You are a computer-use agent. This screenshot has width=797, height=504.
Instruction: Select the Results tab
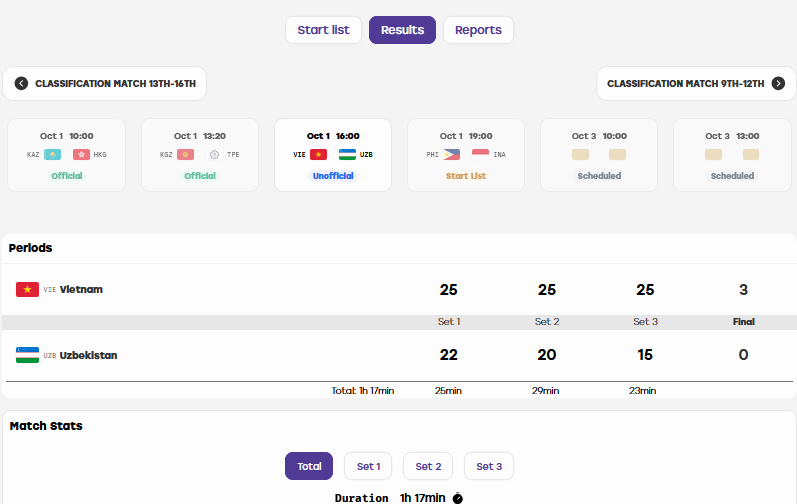pyautogui.click(x=402, y=30)
